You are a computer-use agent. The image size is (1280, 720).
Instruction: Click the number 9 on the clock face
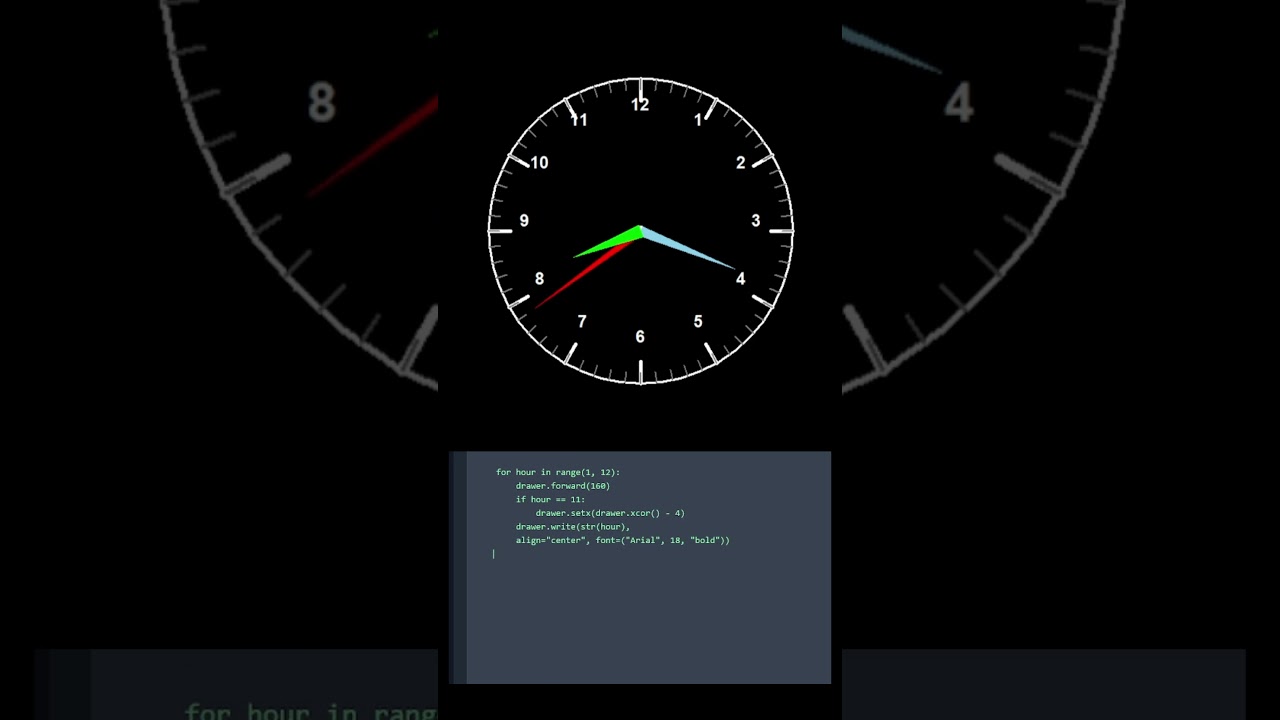524,221
